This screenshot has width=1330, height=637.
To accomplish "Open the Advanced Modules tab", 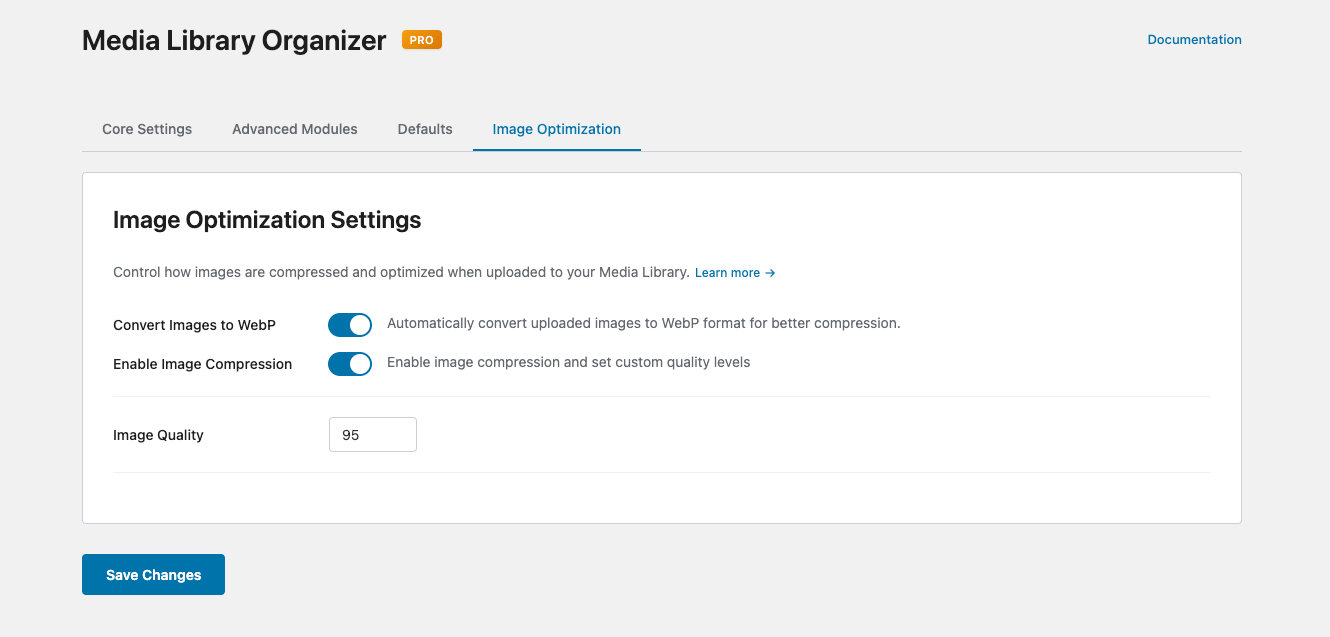I will (x=294, y=129).
